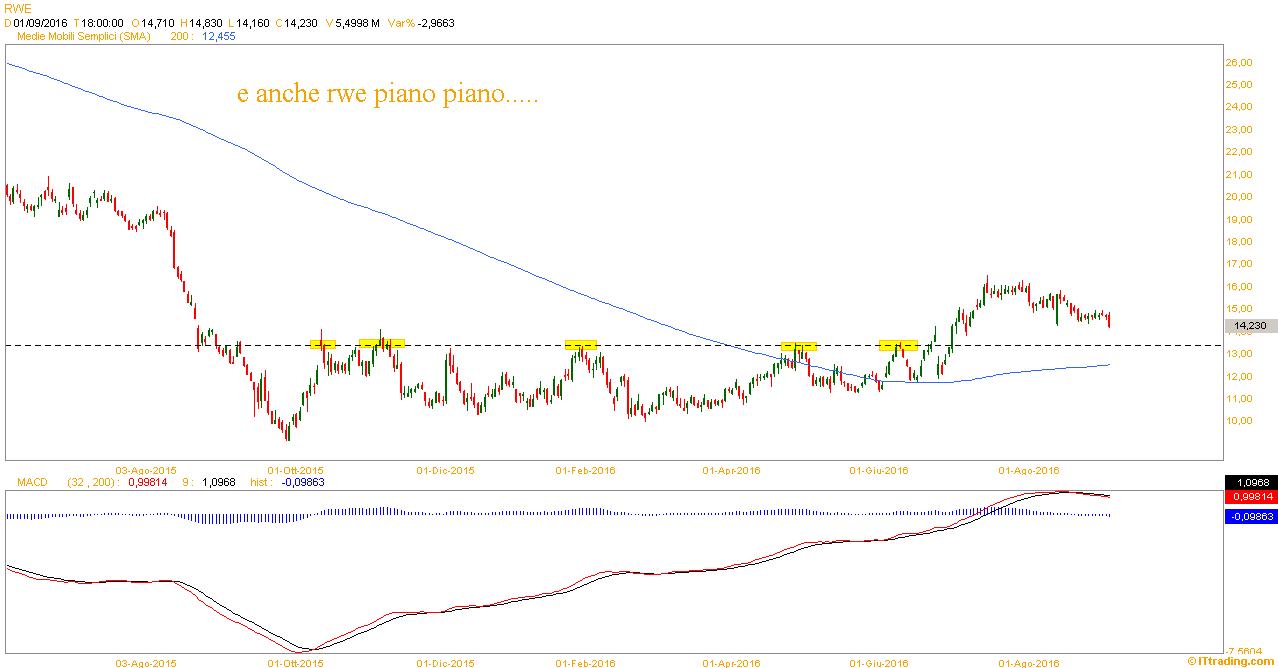Click the 10,00 price axis label
This screenshot has width=1278, height=668.
(1239, 421)
